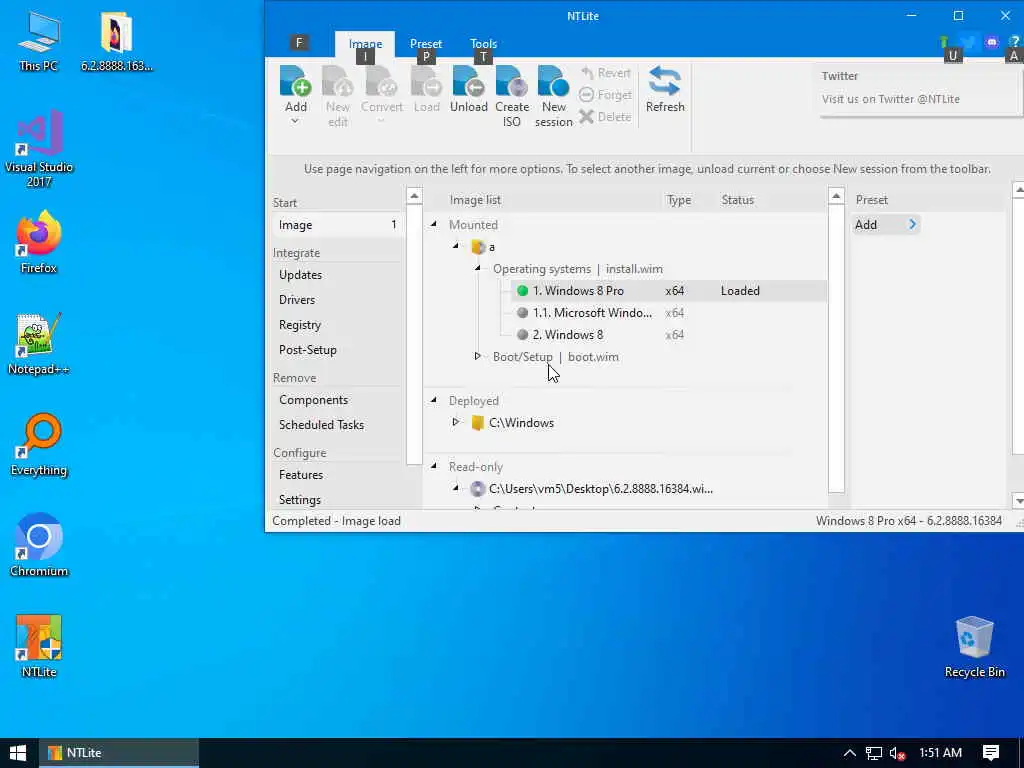This screenshot has height=768, width=1024.
Task: Click the New edit toolbar icon
Action: click(338, 82)
